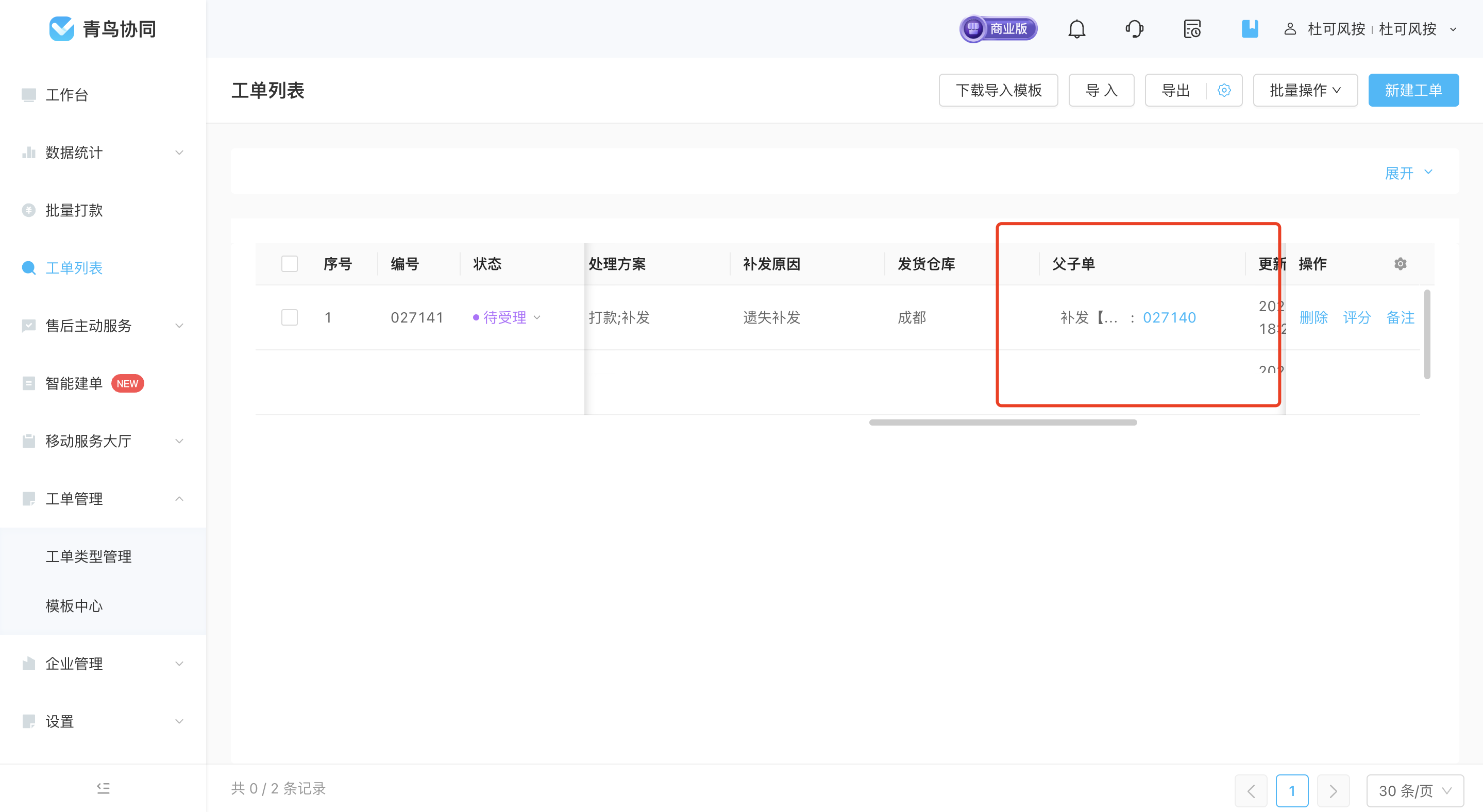Click the 工作台 sidebar icon
The image size is (1483, 812).
click(x=29, y=94)
